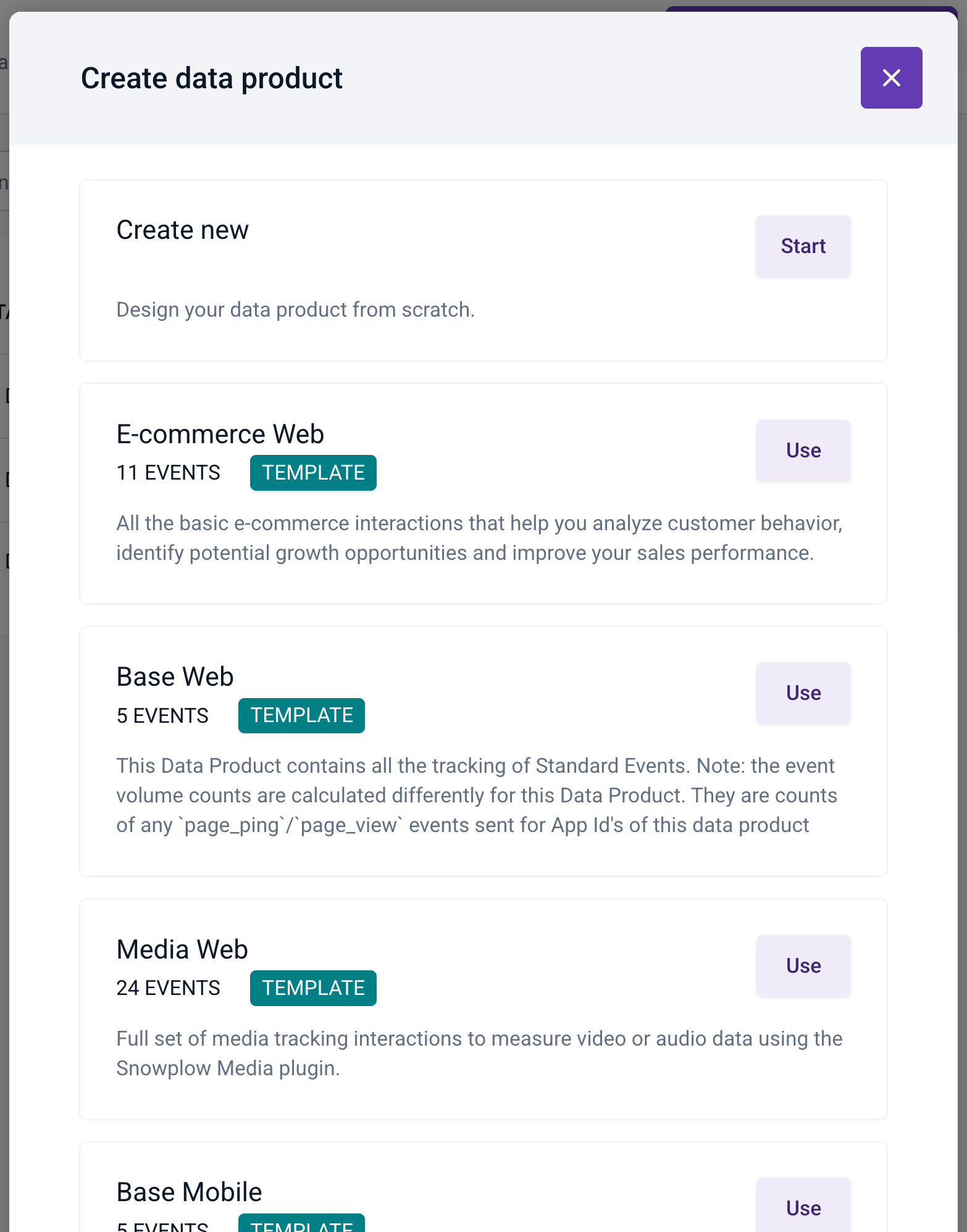
Task: Close the Create data product dialog
Action: pos(891,78)
